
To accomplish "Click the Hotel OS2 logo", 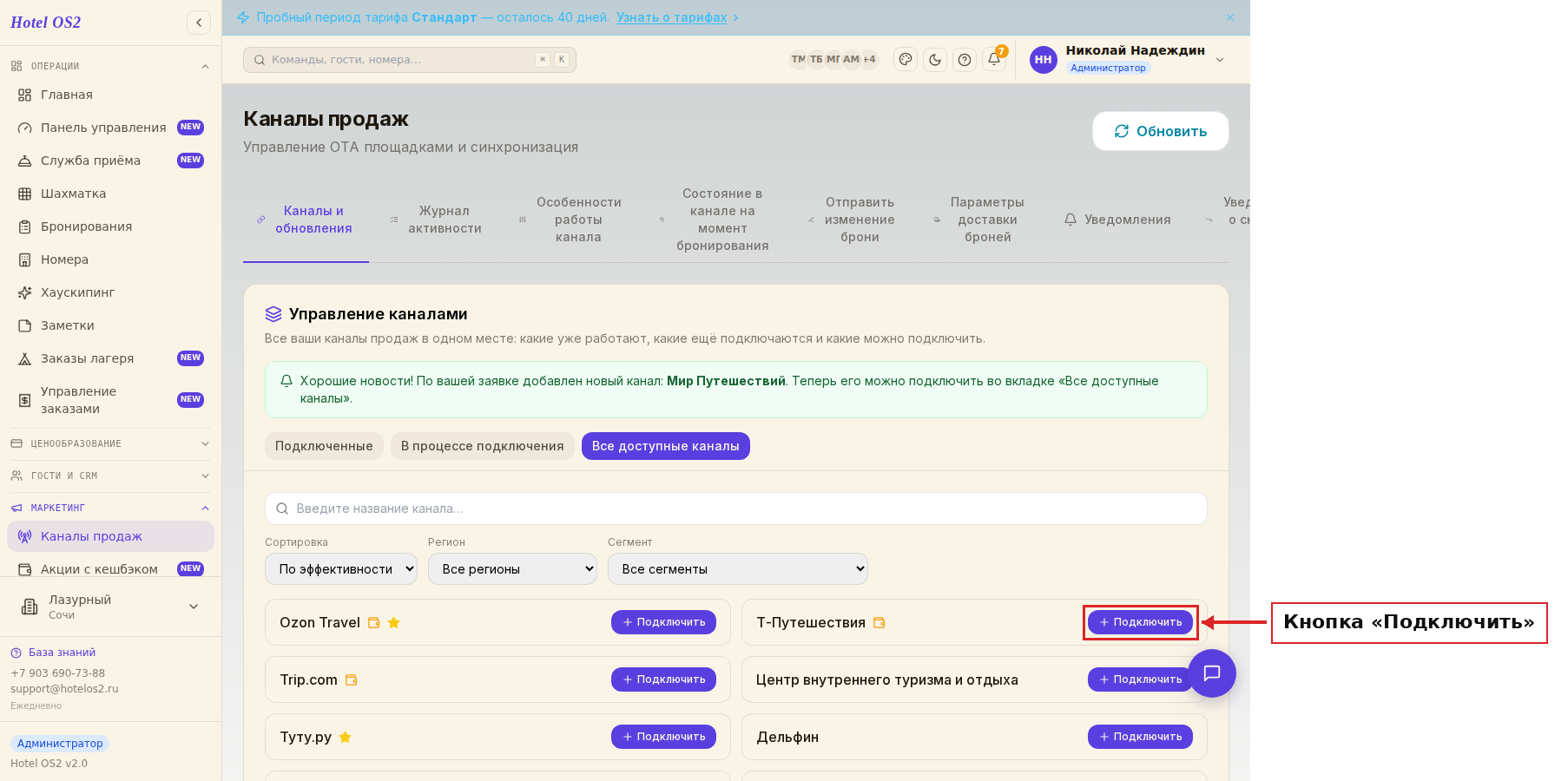I will click(x=45, y=23).
